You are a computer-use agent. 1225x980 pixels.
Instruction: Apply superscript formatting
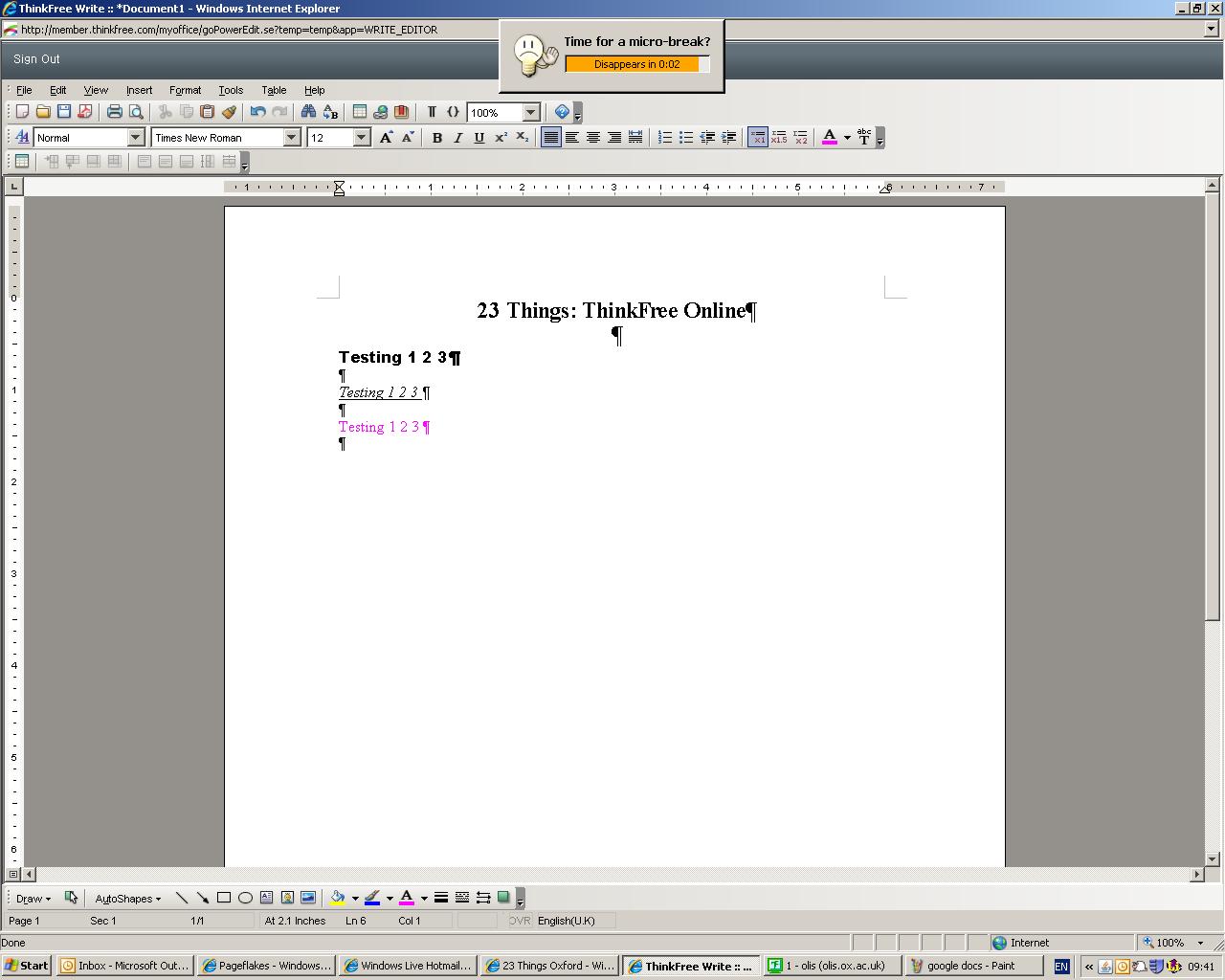[x=501, y=138]
